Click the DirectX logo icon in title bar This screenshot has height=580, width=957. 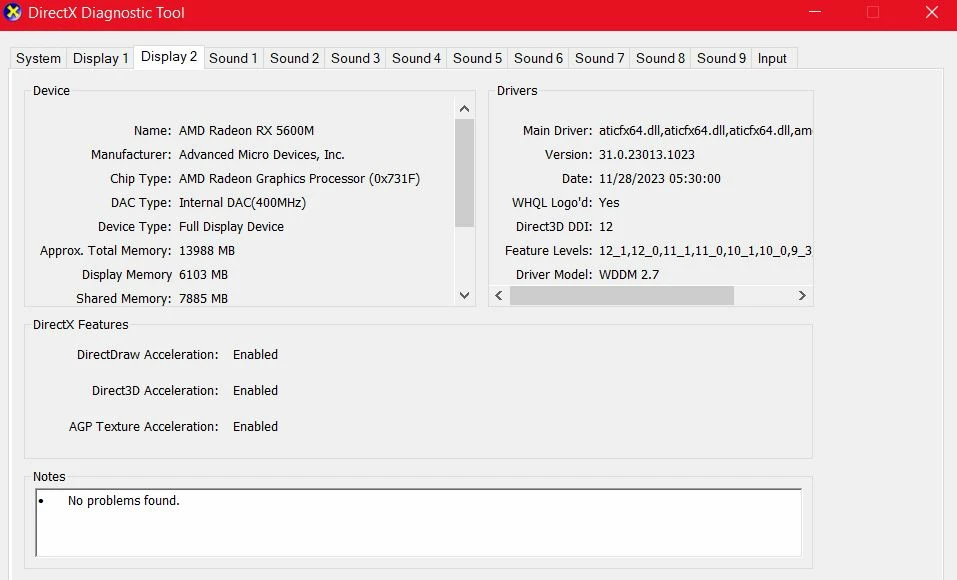pos(12,12)
